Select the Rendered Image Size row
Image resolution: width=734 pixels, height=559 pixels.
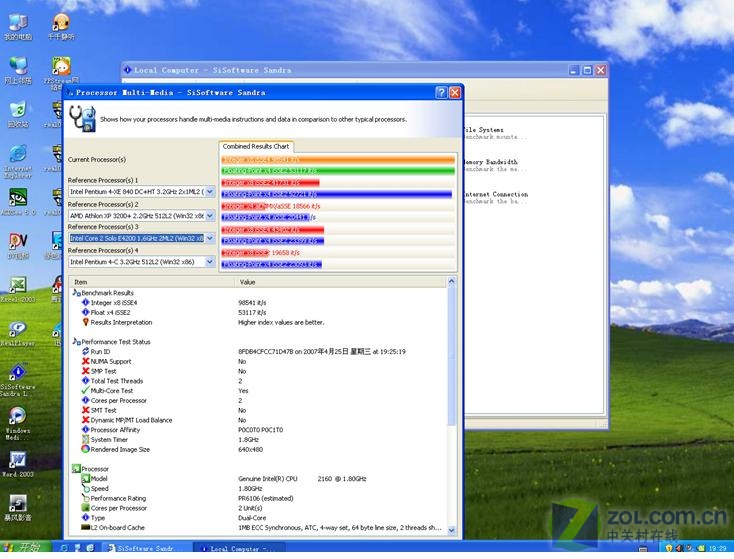pyautogui.click(x=257, y=449)
